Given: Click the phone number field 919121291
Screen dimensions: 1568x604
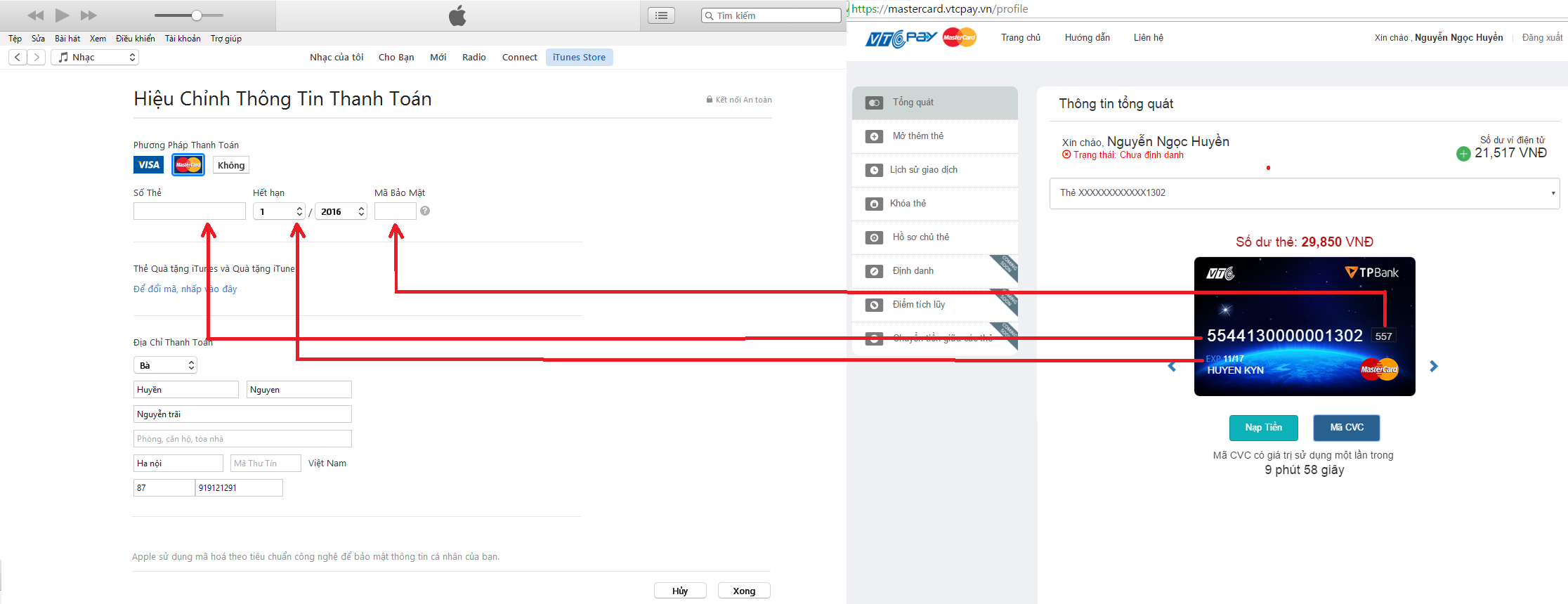Looking at the screenshot, I should 239,488.
